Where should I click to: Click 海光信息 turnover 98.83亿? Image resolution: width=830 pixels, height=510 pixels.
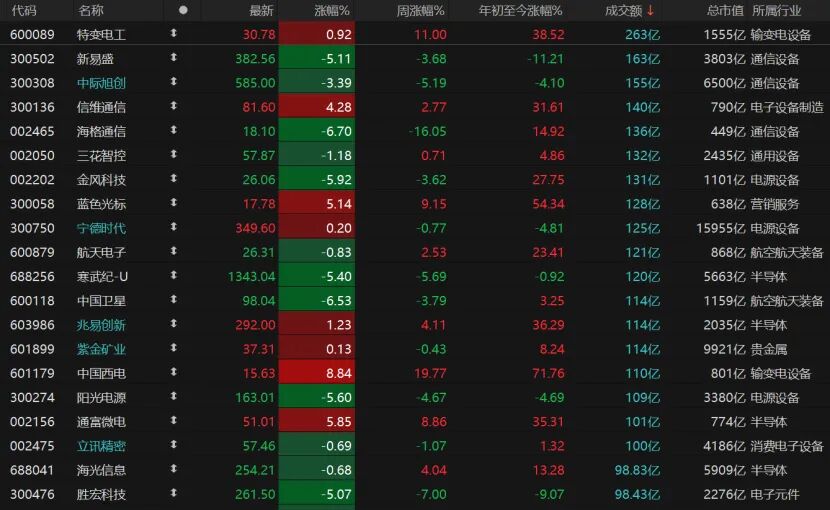[x=637, y=470]
